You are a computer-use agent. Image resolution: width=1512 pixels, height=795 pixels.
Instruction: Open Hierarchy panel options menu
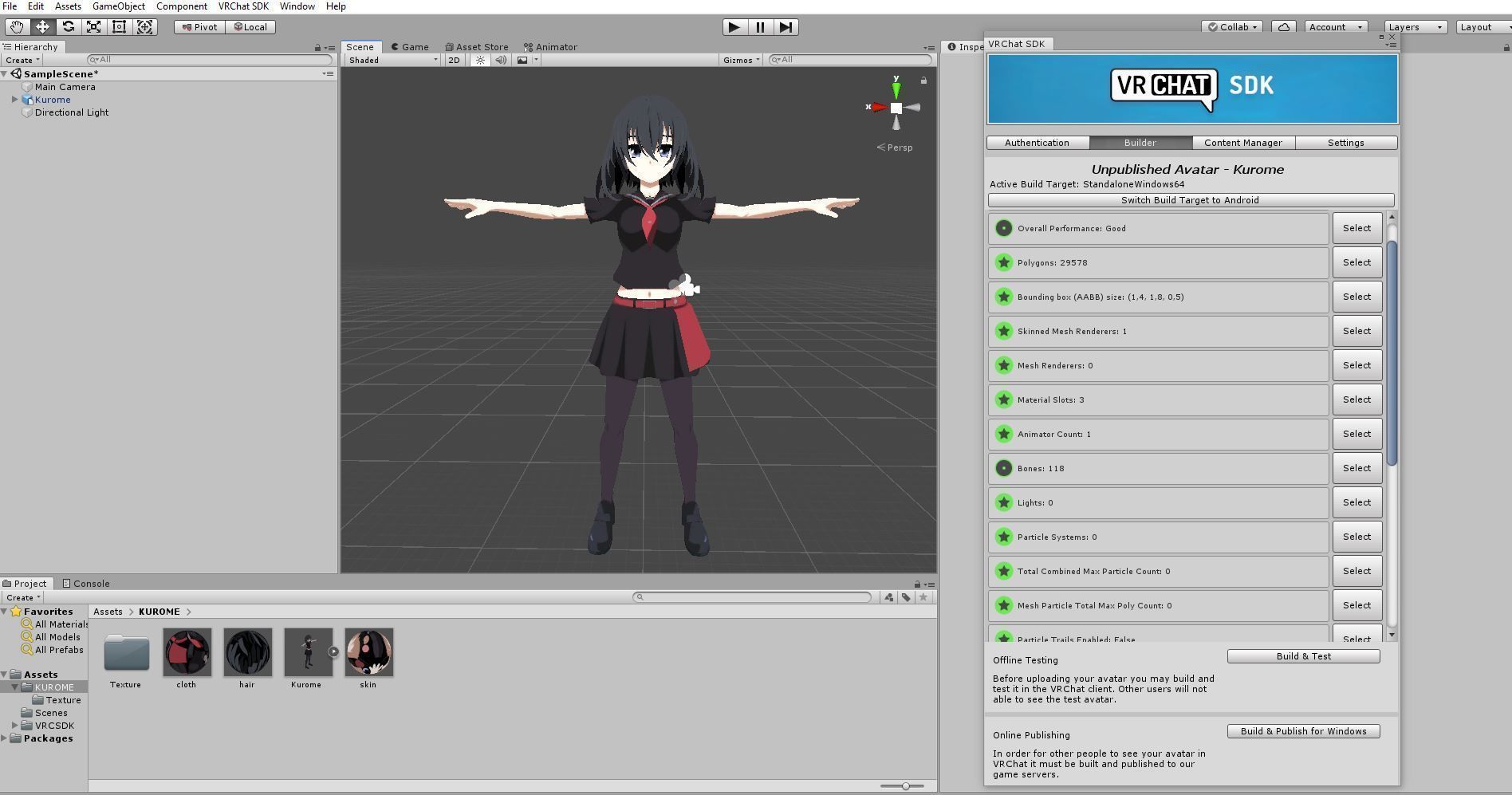[330, 48]
